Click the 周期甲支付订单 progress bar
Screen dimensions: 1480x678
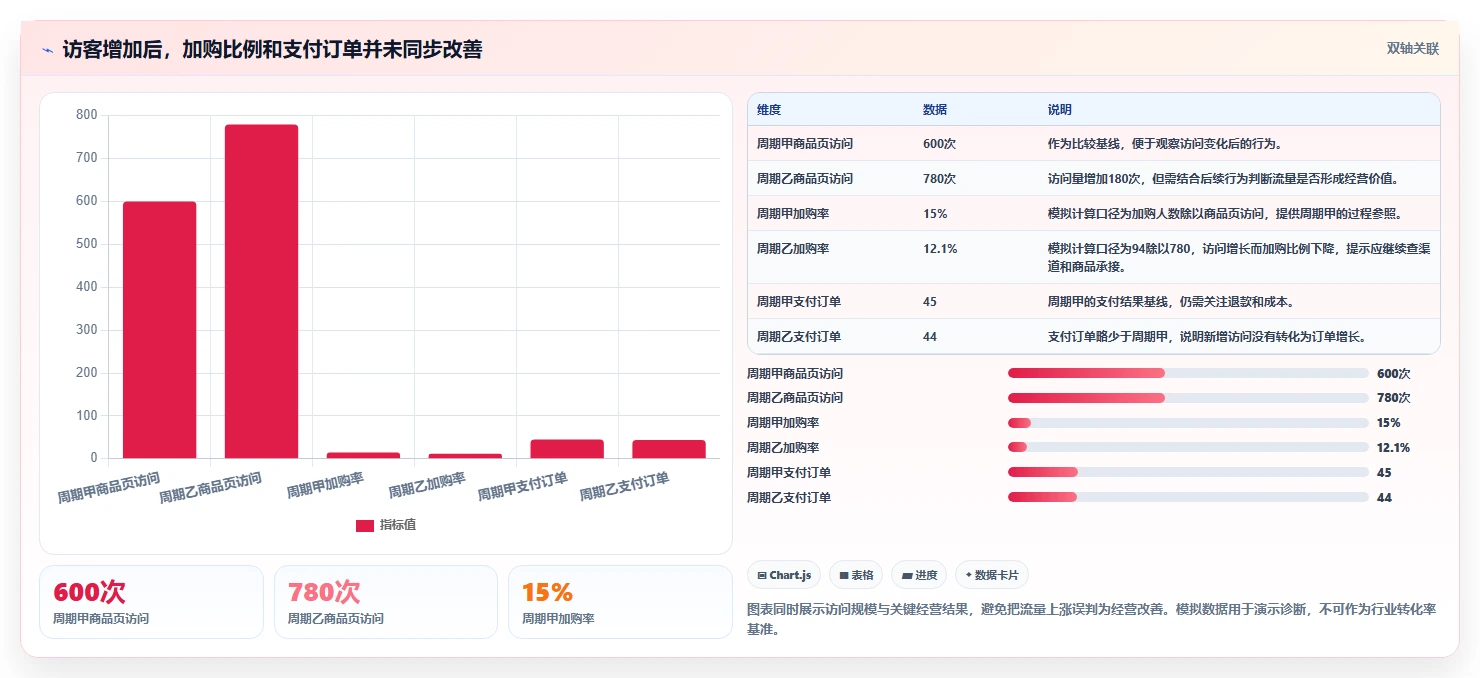[x=1188, y=472]
